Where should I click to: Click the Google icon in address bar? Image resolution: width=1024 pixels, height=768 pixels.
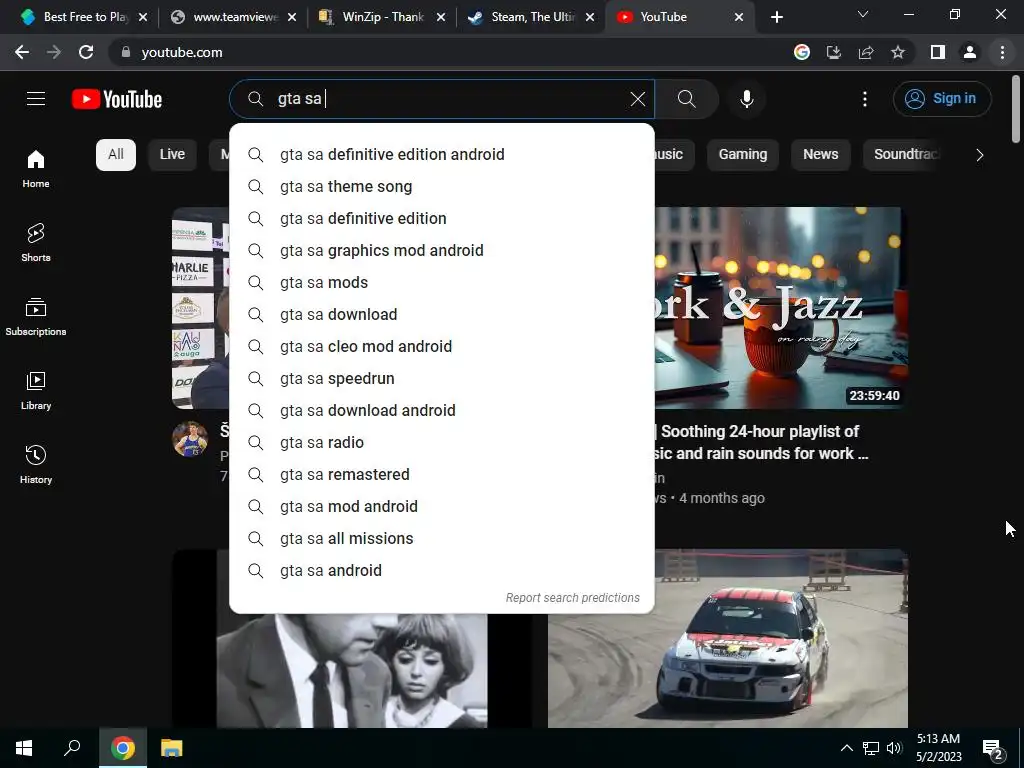coord(802,52)
